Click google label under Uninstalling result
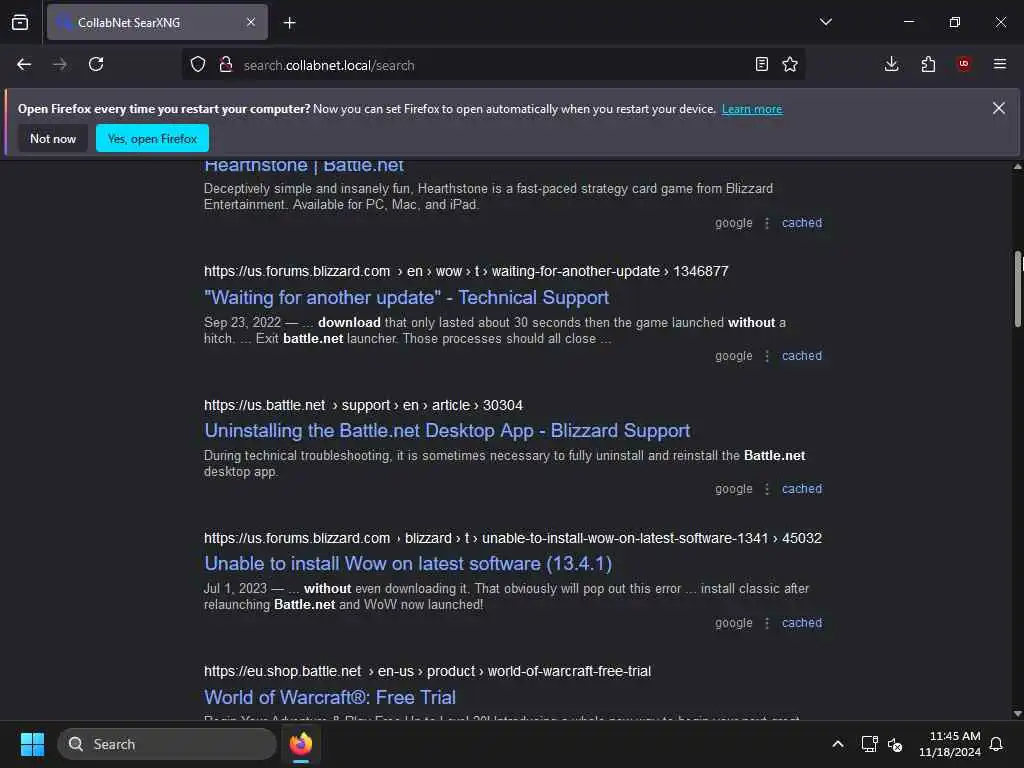 click(x=733, y=489)
